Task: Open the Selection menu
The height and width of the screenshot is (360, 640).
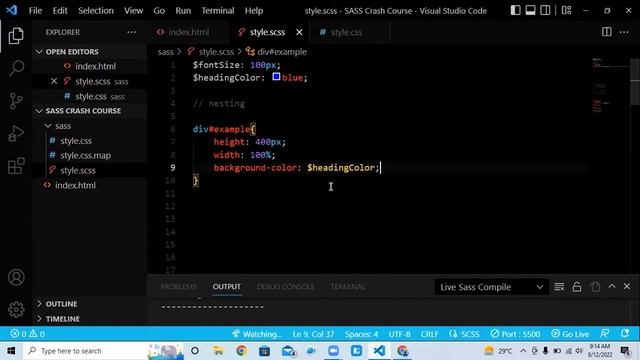Action: (x=96, y=11)
